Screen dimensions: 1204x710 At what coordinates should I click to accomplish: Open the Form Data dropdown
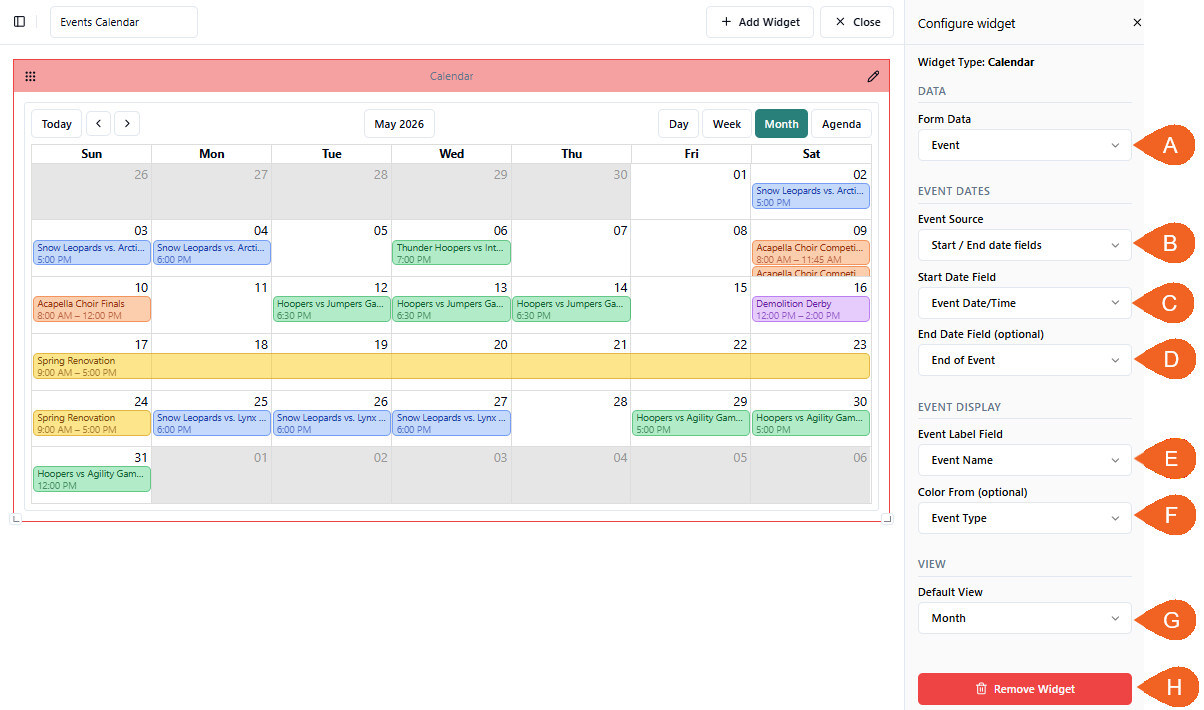[1025, 145]
